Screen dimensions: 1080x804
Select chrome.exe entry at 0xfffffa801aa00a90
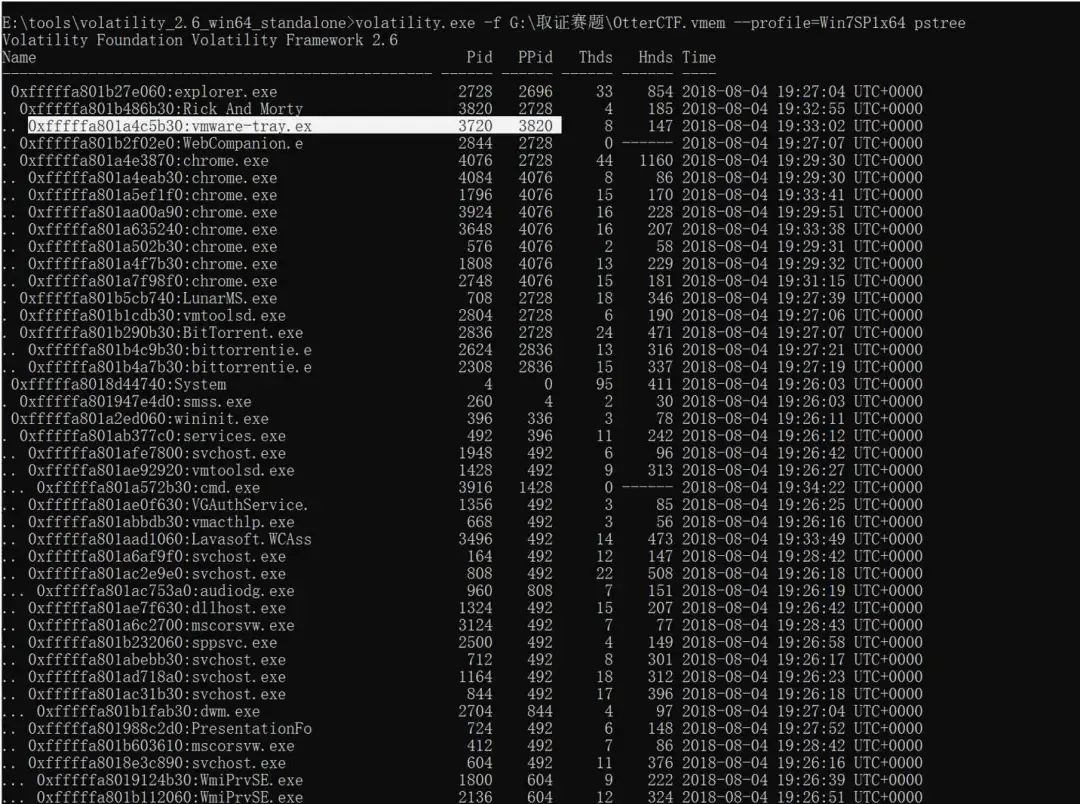point(152,212)
